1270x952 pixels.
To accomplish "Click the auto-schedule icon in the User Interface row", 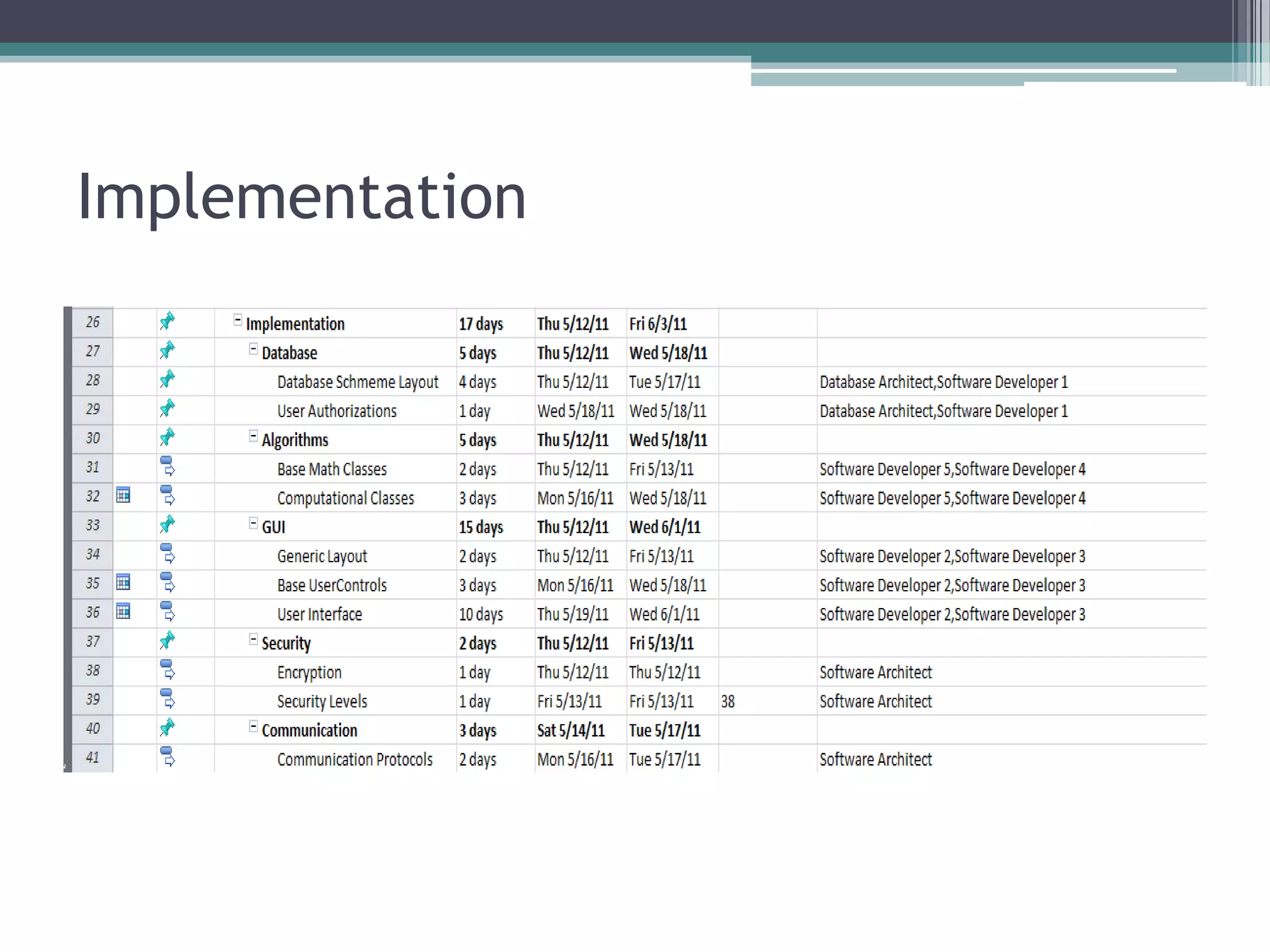I will (x=168, y=612).
